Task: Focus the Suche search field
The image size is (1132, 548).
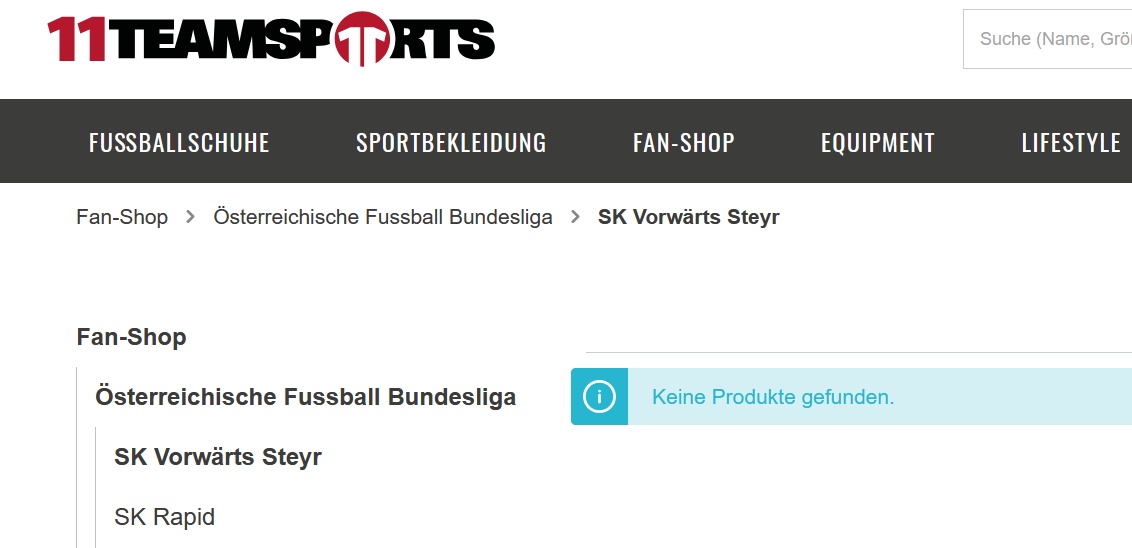Action: (x=1048, y=39)
